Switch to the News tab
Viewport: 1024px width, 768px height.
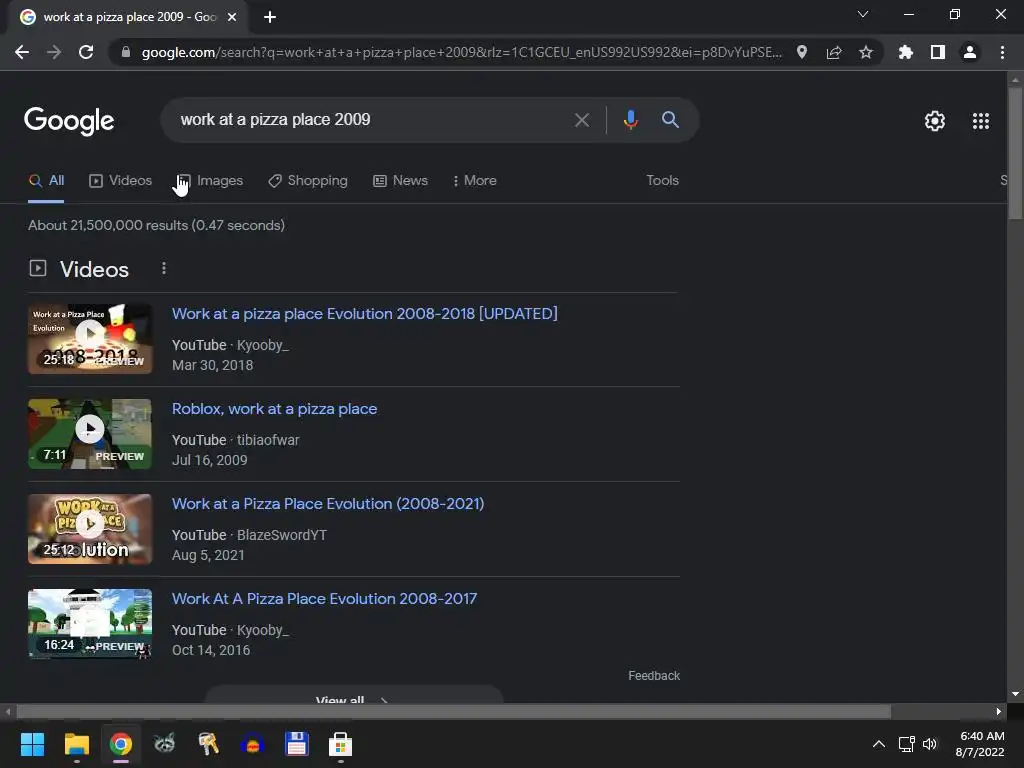400,181
